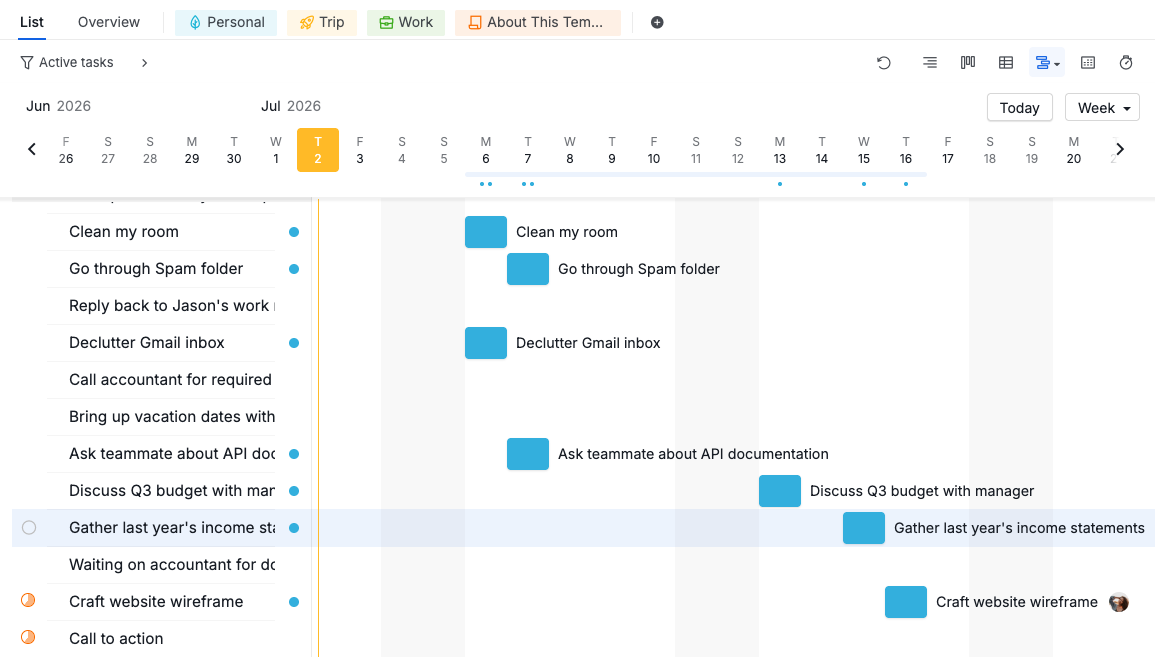Open 'Call accountant for required' task
1155x657 pixels.
tap(170, 379)
